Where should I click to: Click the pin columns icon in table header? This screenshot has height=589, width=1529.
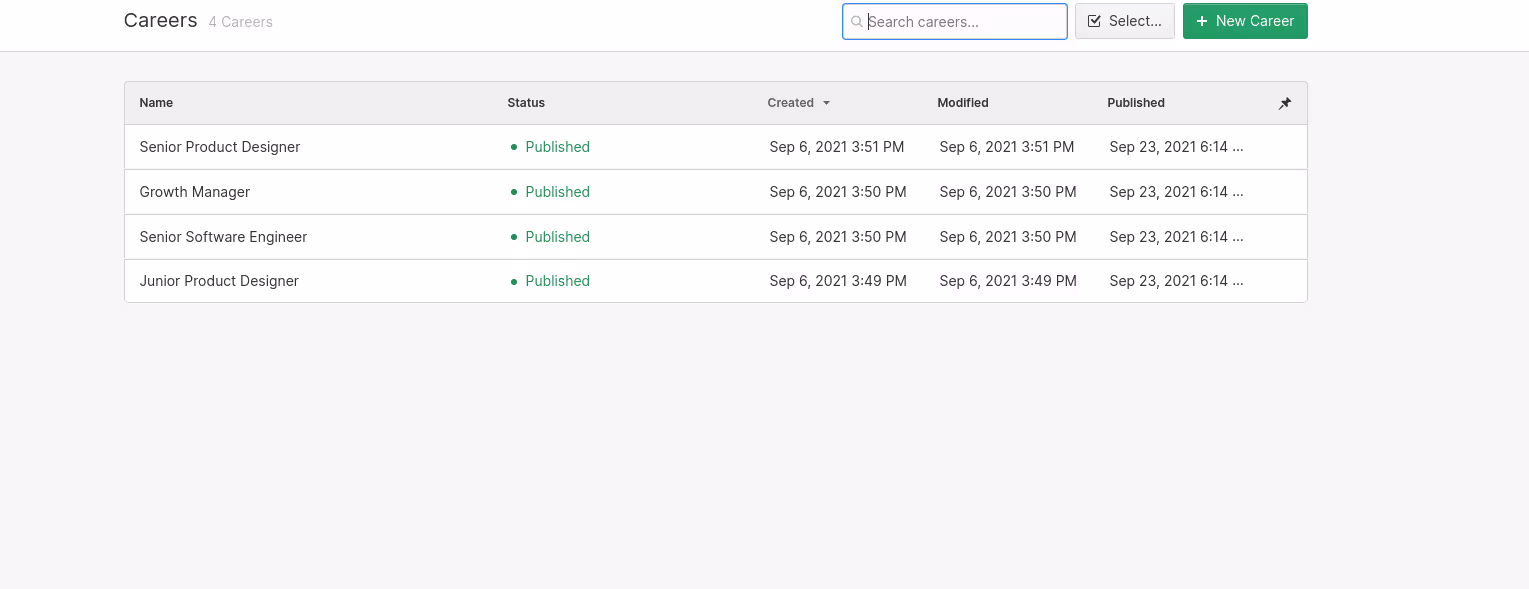point(1285,103)
